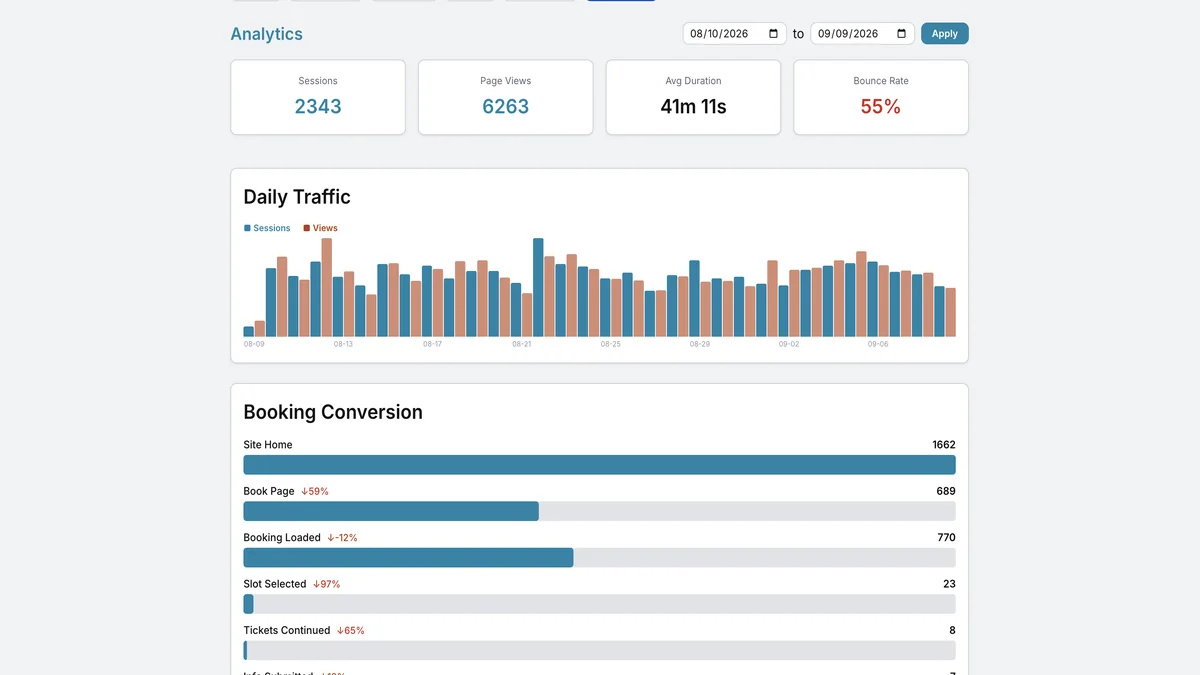Click the Apply button
1200x675 pixels.
pyautogui.click(x=944, y=34)
